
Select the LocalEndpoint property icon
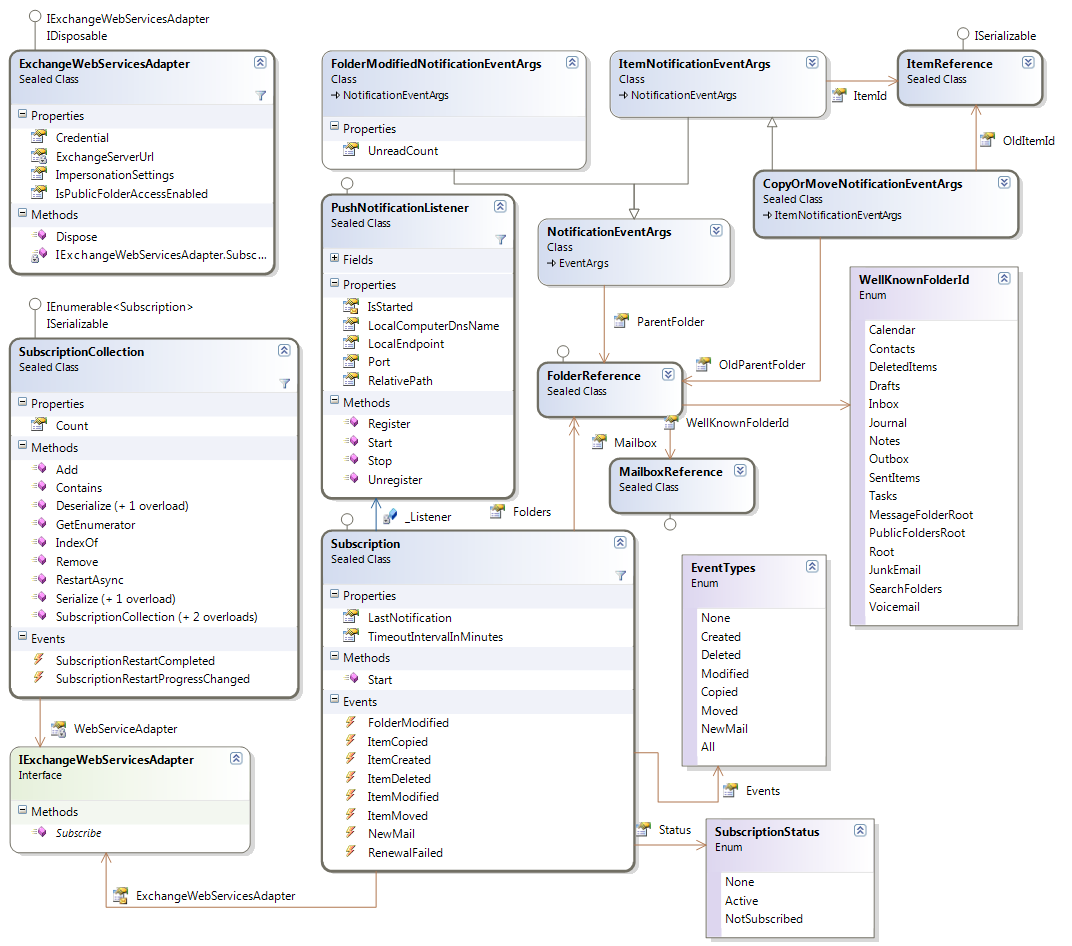(351, 342)
